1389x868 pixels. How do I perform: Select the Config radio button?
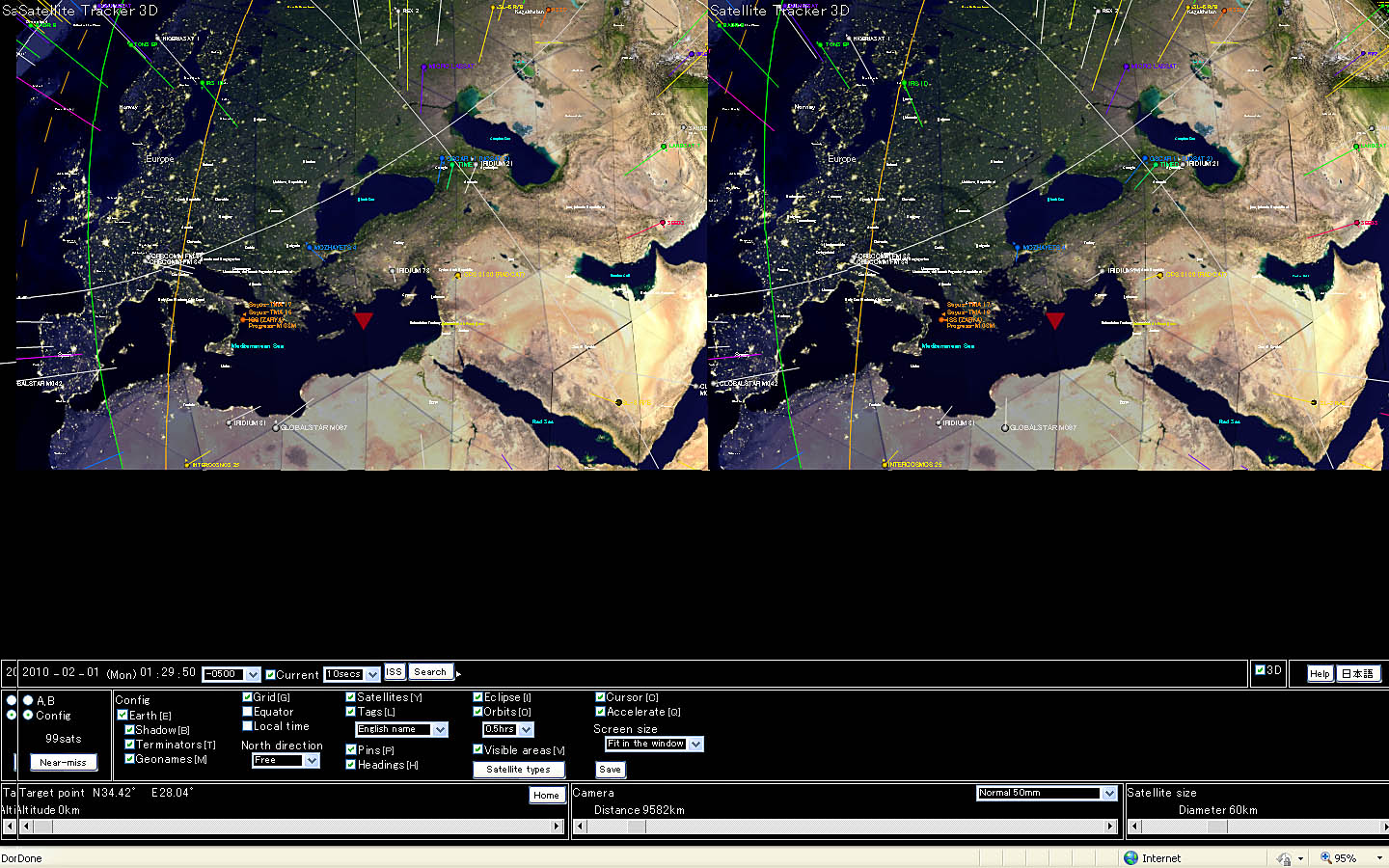(x=28, y=715)
